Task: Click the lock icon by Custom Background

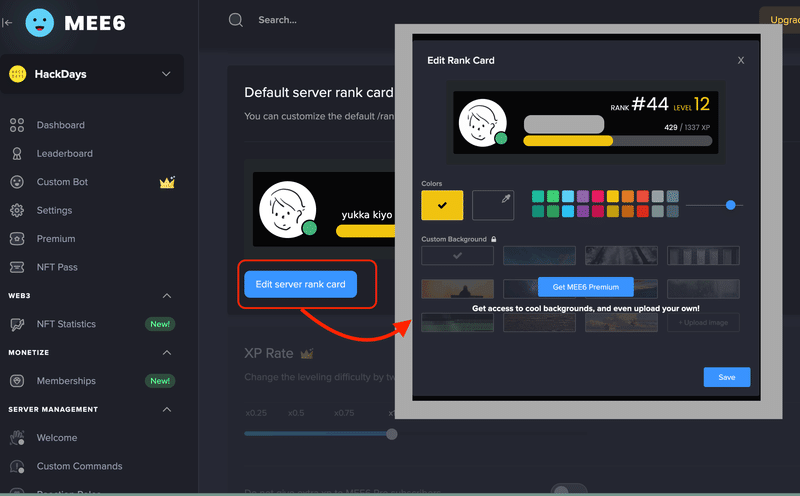Action: coord(493,239)
